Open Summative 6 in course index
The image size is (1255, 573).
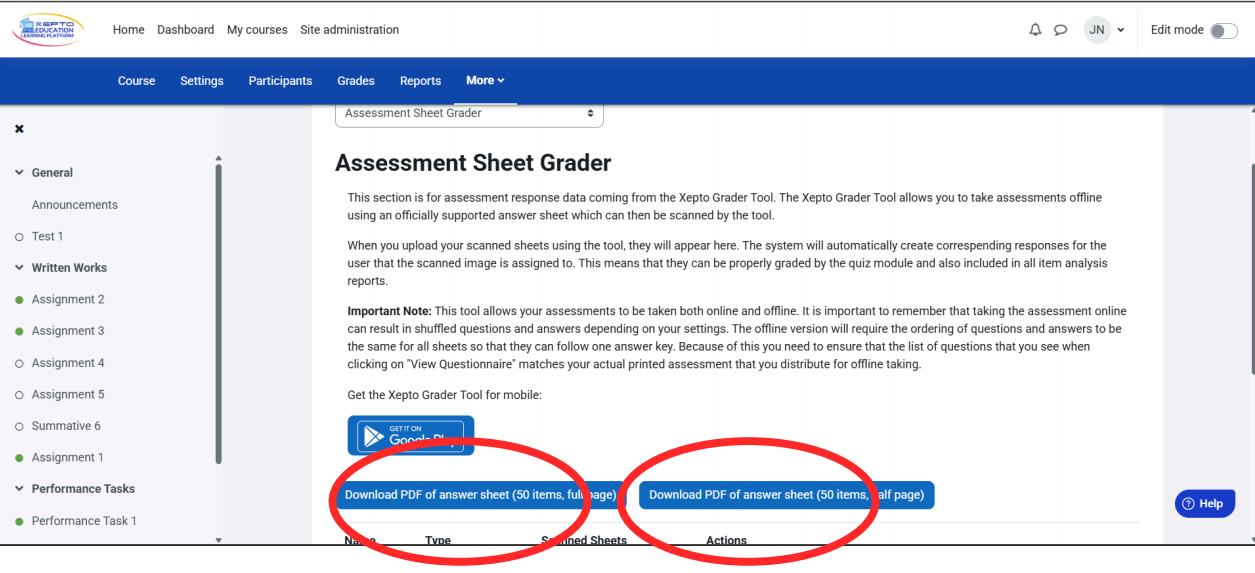click(66, 426)
